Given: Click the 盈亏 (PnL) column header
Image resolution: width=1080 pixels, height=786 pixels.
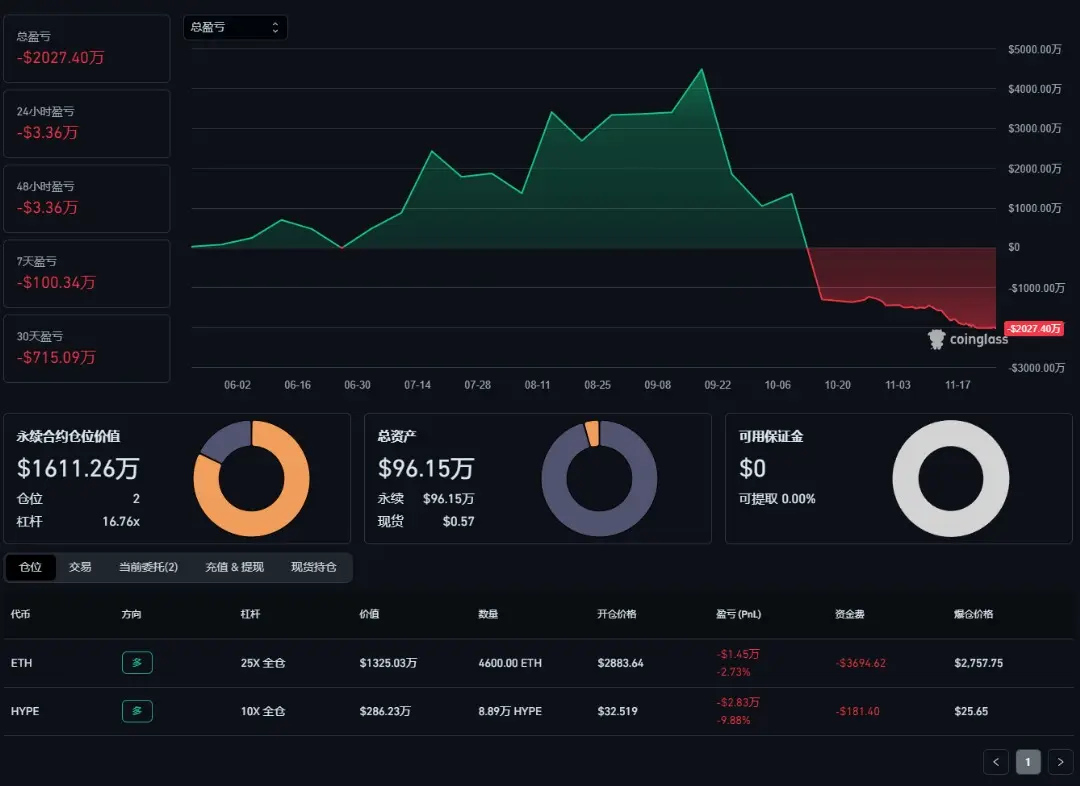Looking at the screenshot, I should tap(738, 614).
